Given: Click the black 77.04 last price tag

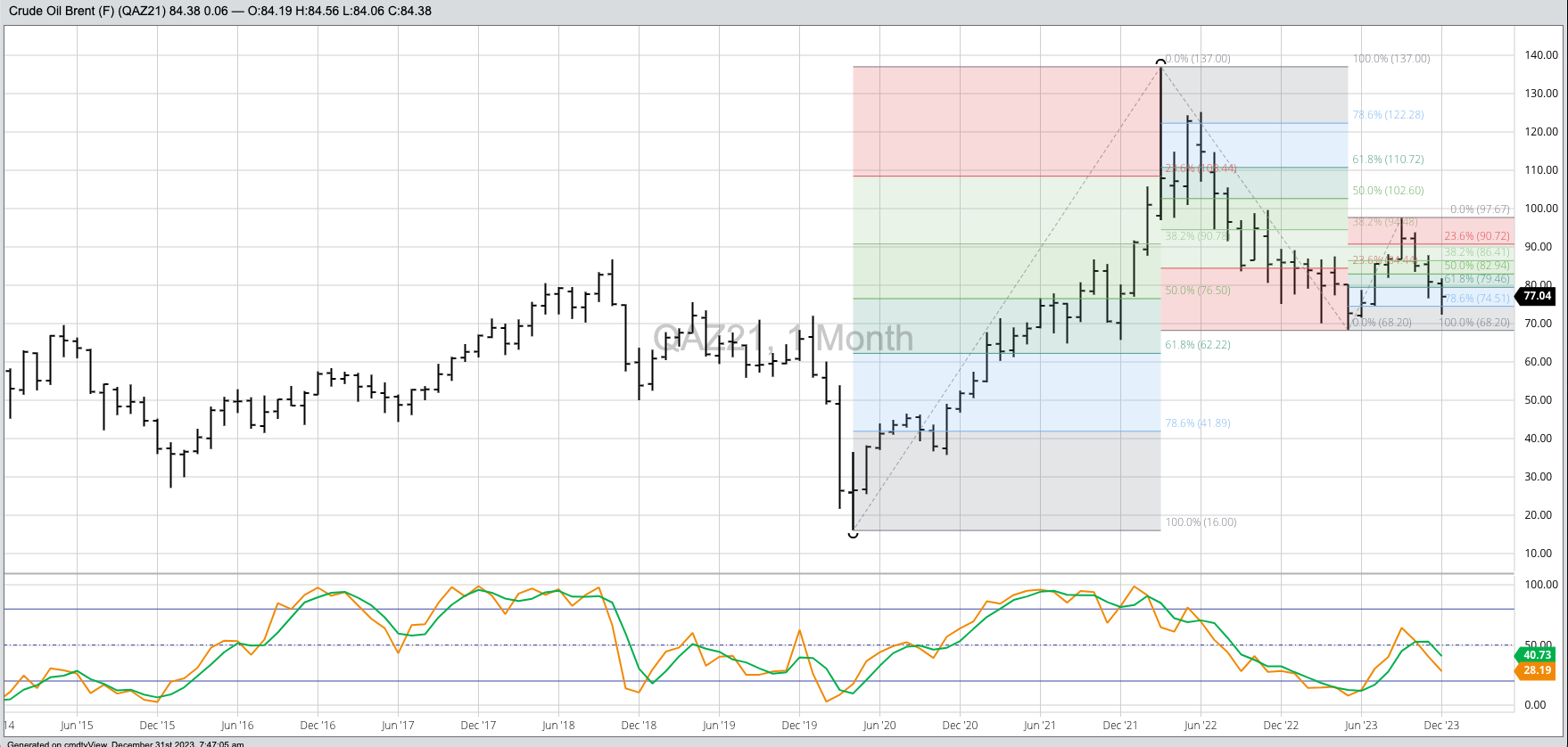Looking at the screenshot, I should point(1537,296).
